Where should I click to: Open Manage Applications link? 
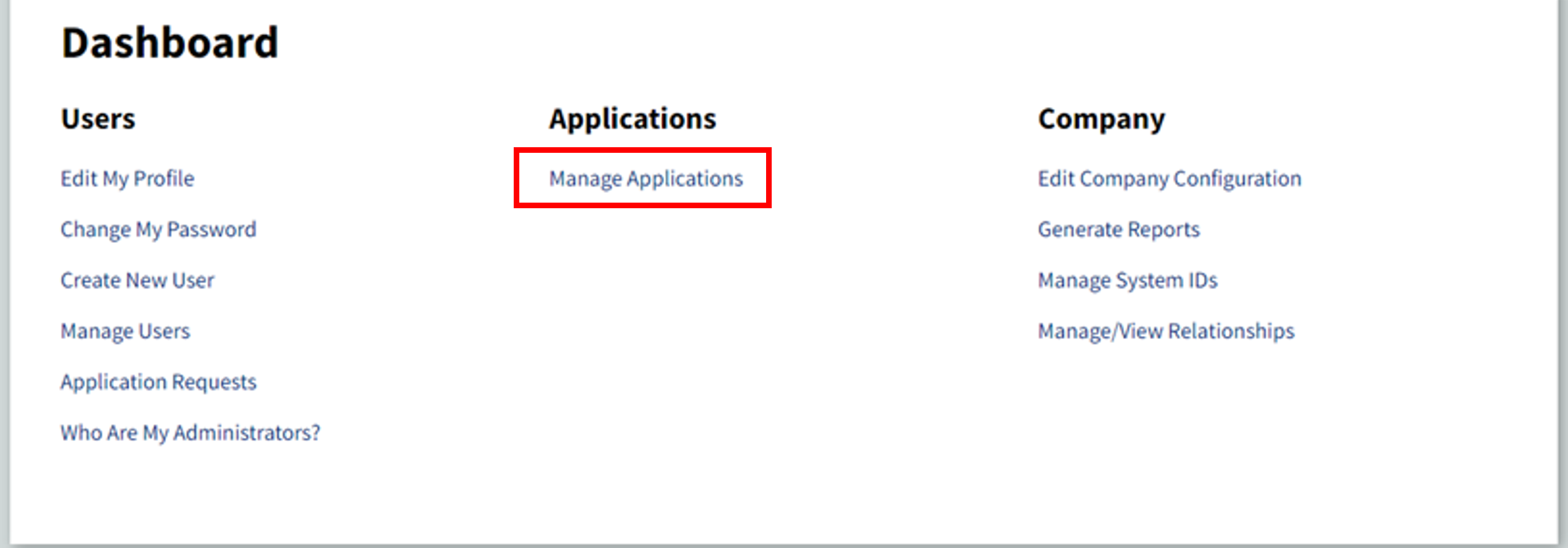click(x=646, y=179)
